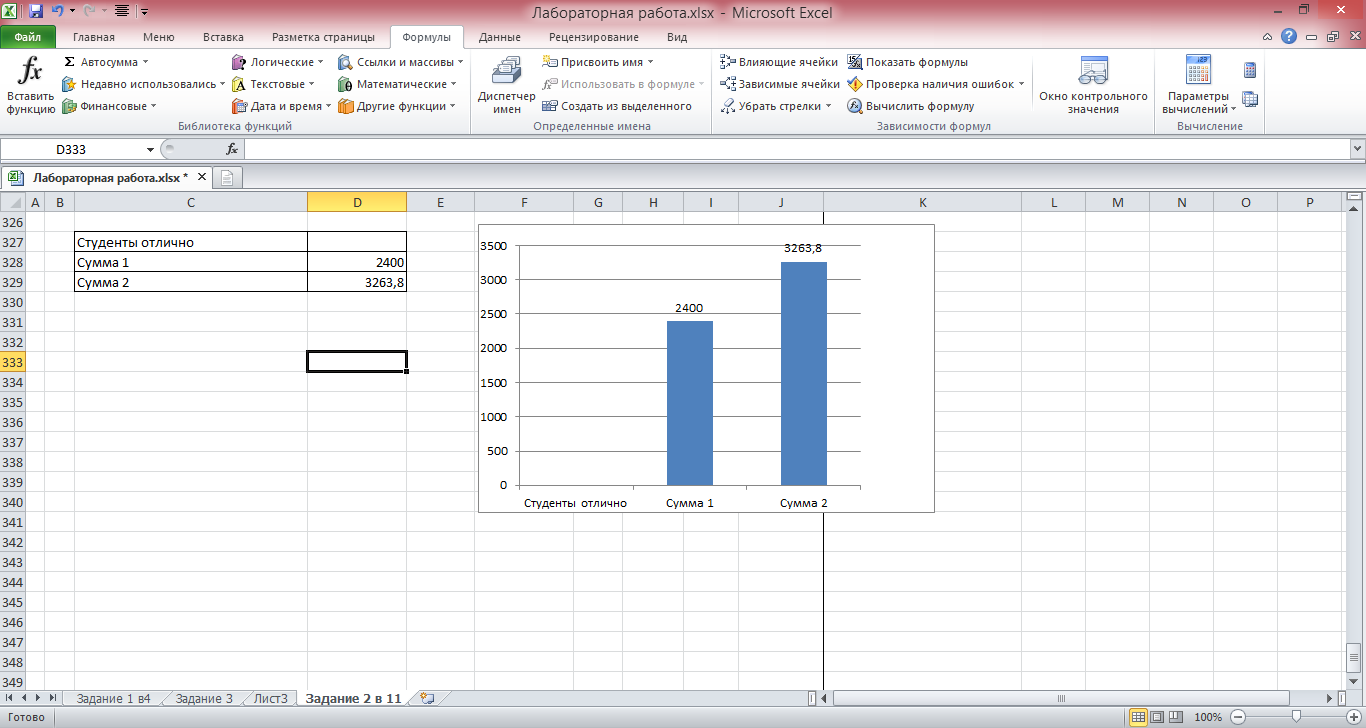Click the Логические functions icon
This screenshot has height=728, width=1366.
[x=239, y=62]
